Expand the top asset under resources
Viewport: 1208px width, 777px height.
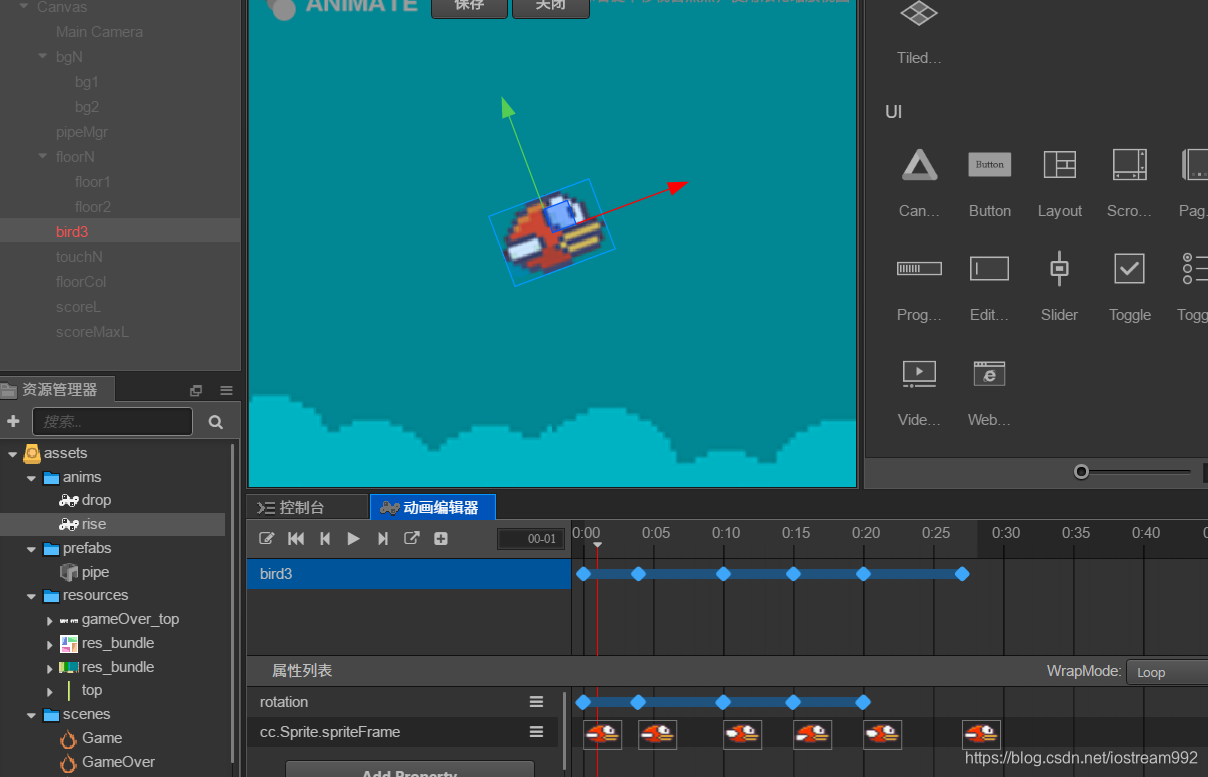[51, 691]
